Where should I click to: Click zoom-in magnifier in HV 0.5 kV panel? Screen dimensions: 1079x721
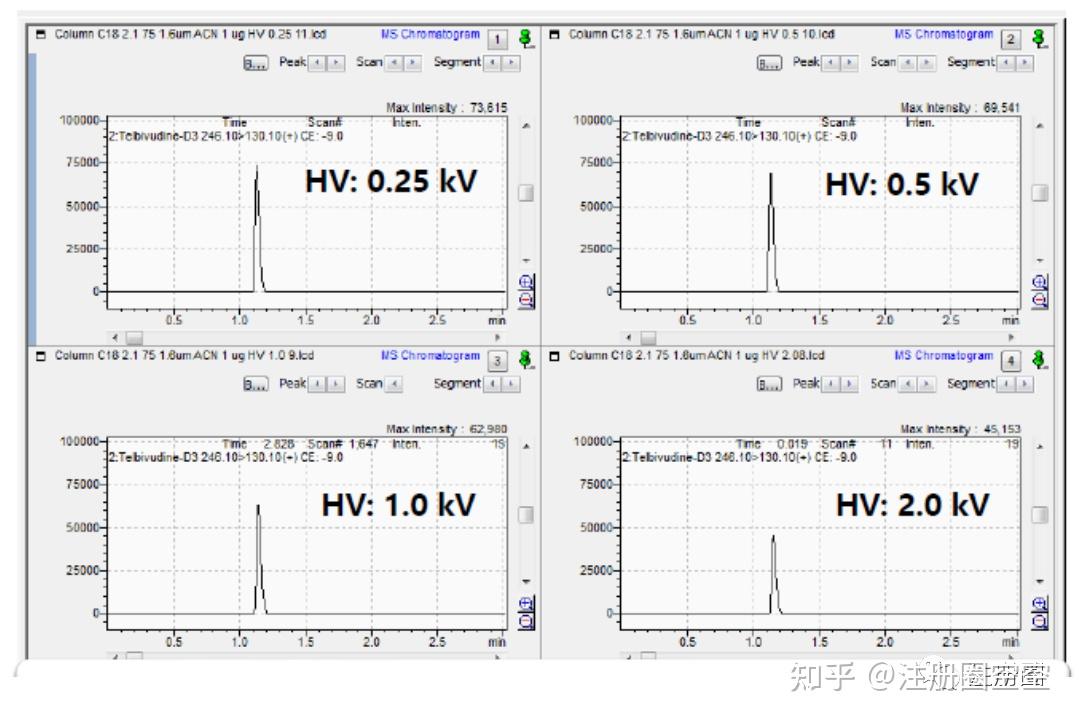pos(1040,282)
